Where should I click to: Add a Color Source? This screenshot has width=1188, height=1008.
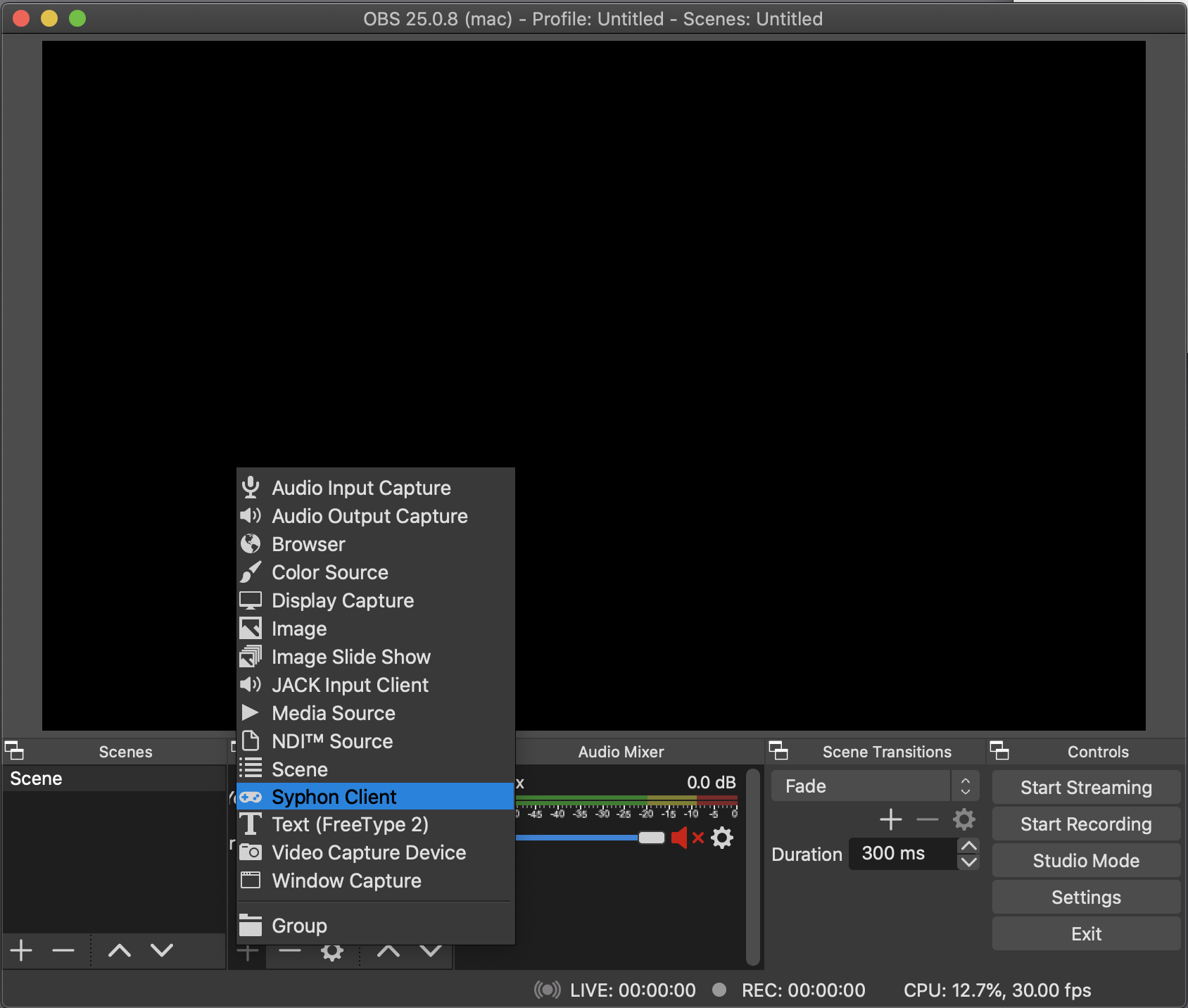tap(376, 572)
